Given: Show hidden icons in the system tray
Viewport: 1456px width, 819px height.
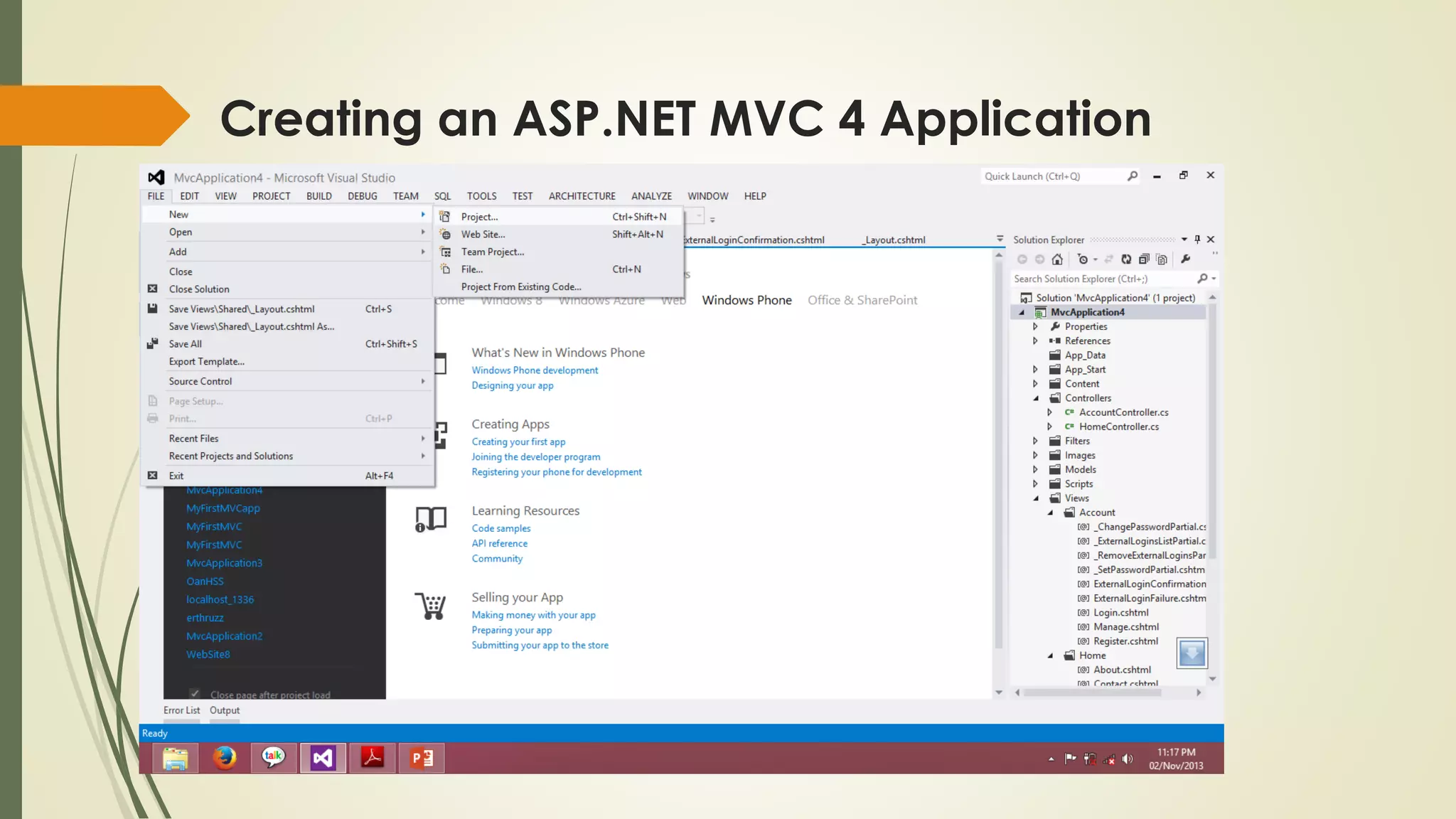Looking at the screenshot, I should (x=1051, y=759).
